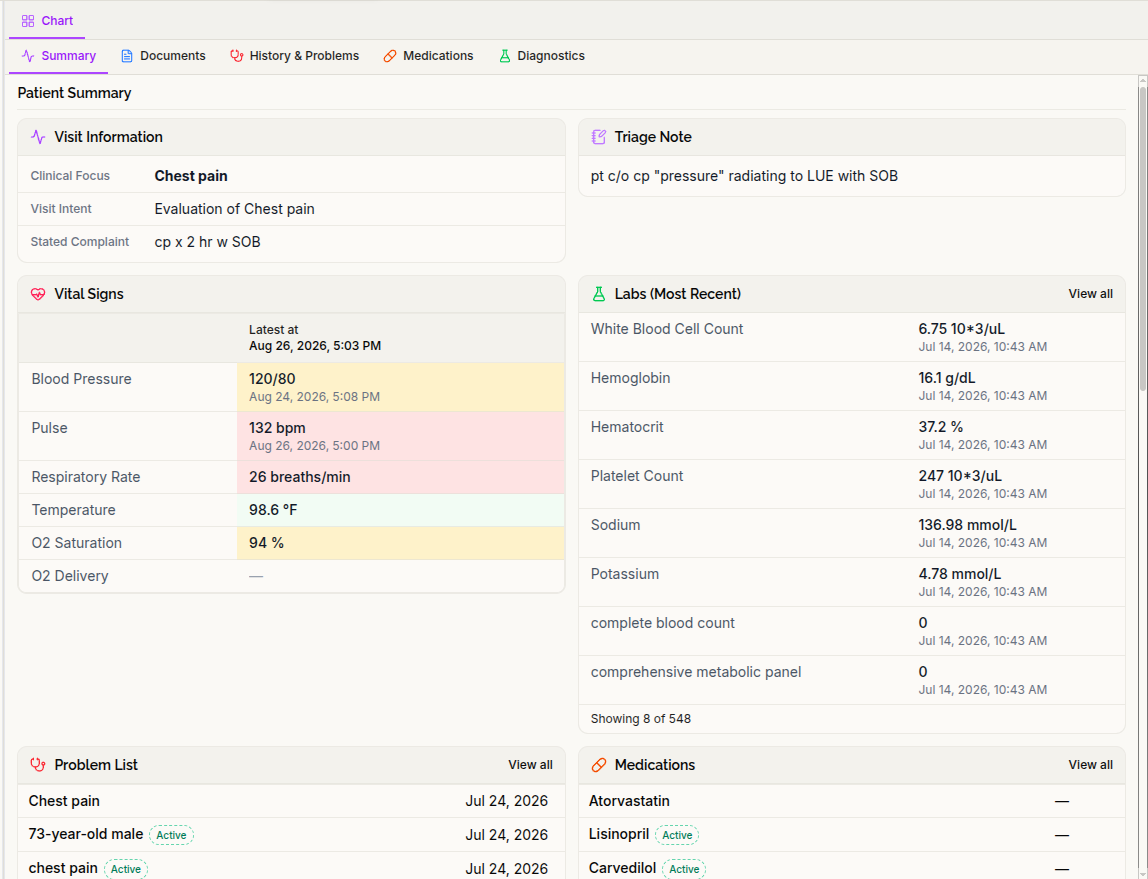Select the Stated Complaint text
This screenshot has height=879, width=1148.
point(207,242)
